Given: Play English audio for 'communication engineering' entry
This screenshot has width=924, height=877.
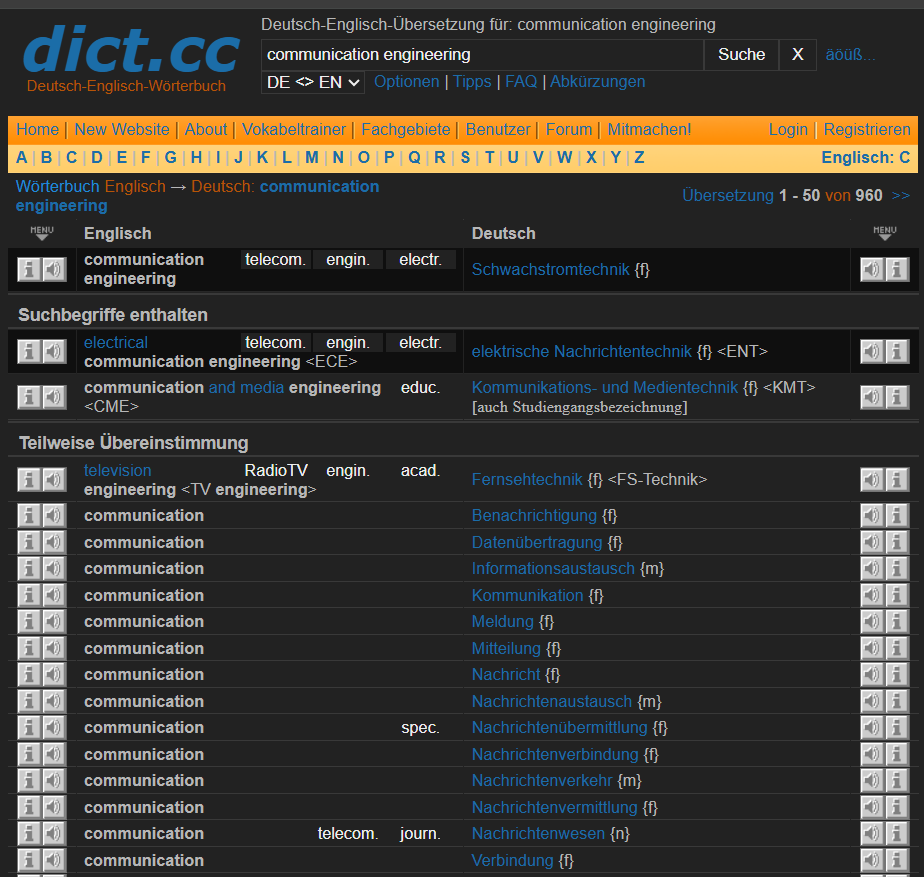Looking at the screenshot, I should click(54, 269).
